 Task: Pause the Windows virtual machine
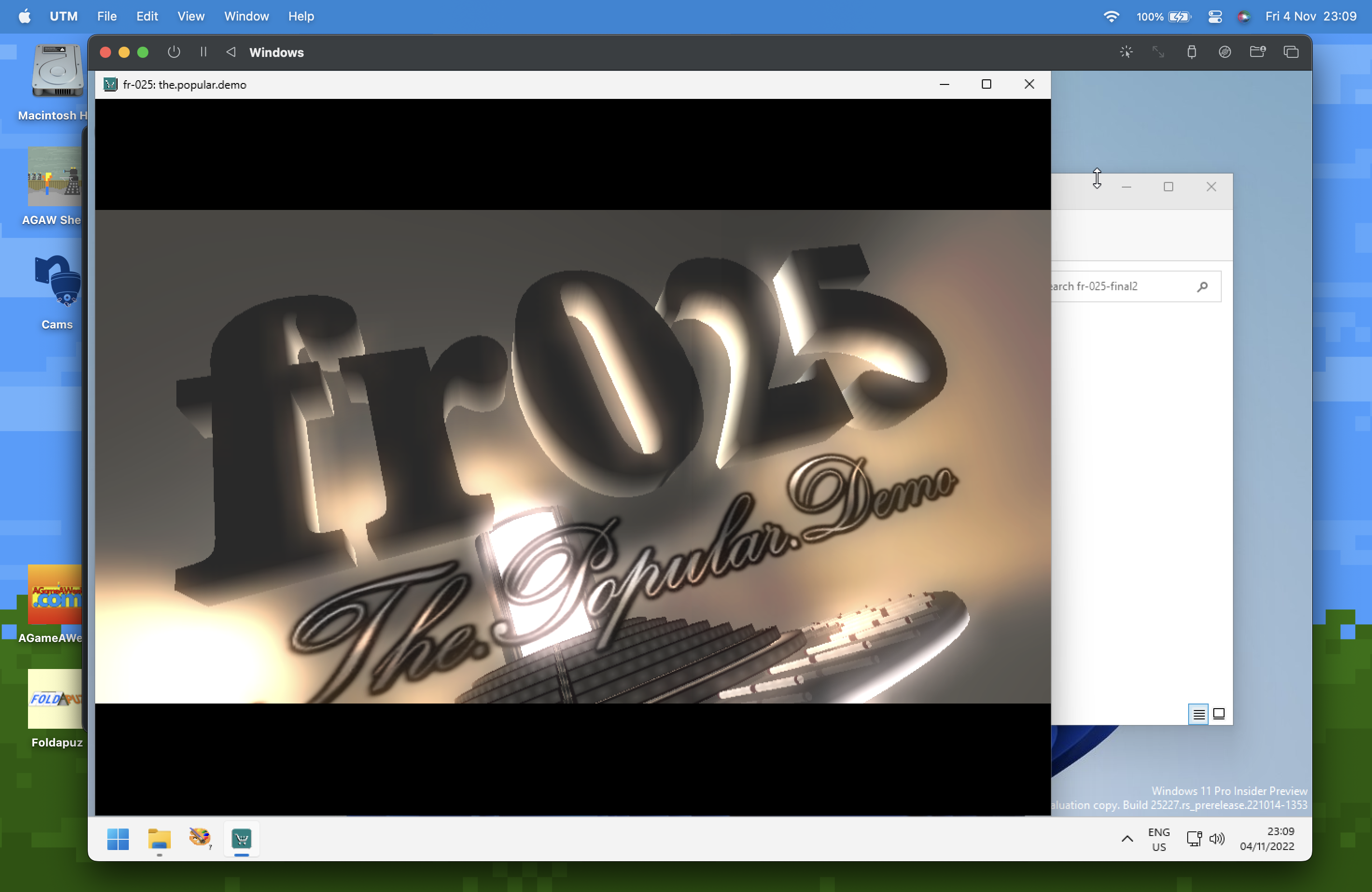click(203, 52)
